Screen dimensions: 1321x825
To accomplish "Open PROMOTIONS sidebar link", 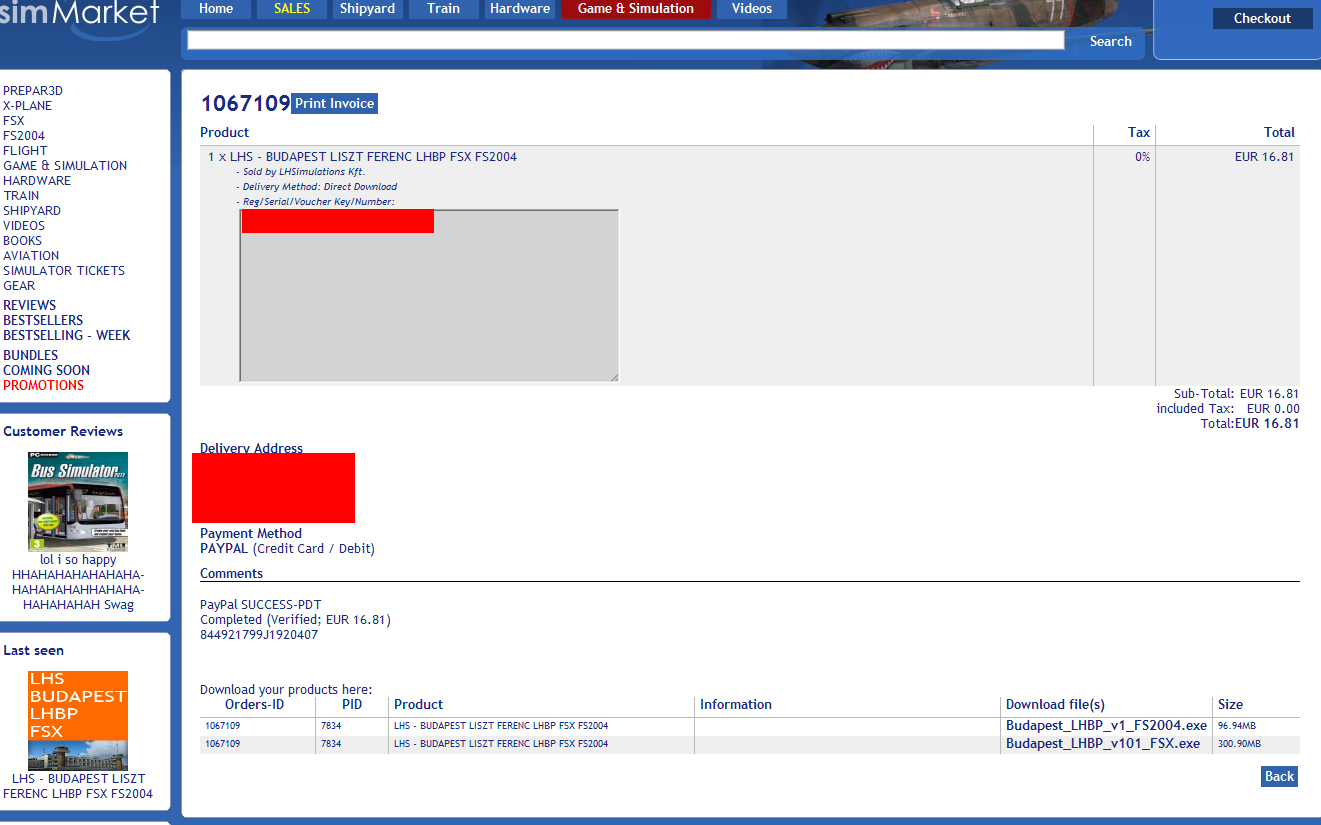I will pyautogui.click(x=43, y=385).
